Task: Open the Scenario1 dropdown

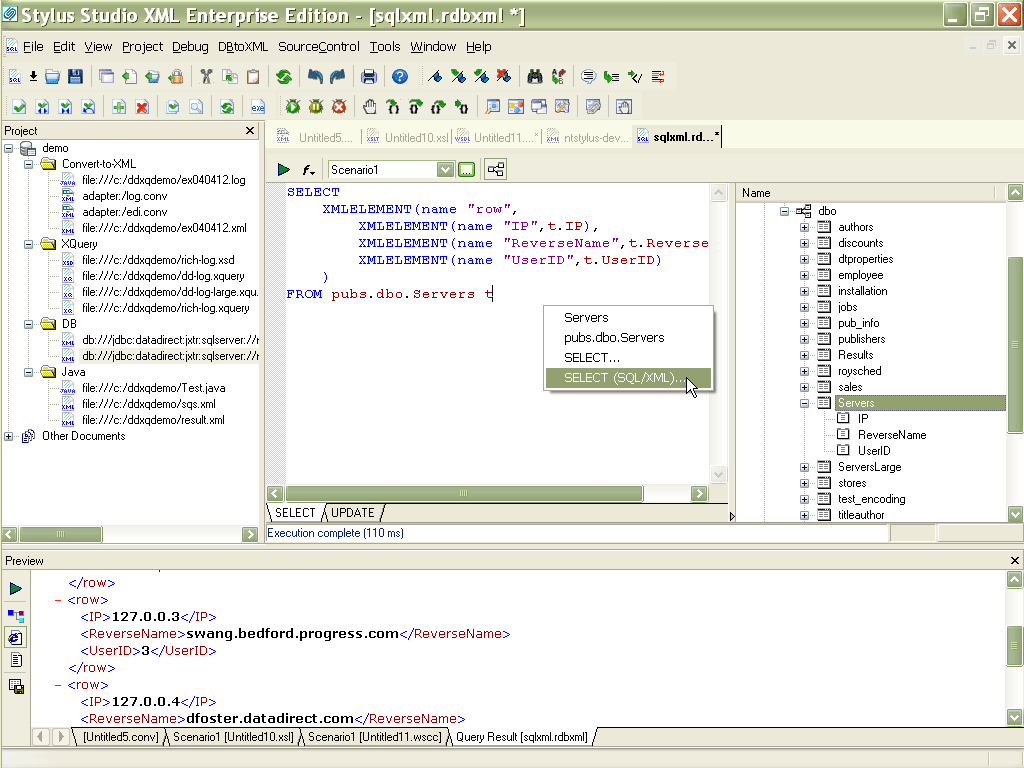Action: point(446,168)
